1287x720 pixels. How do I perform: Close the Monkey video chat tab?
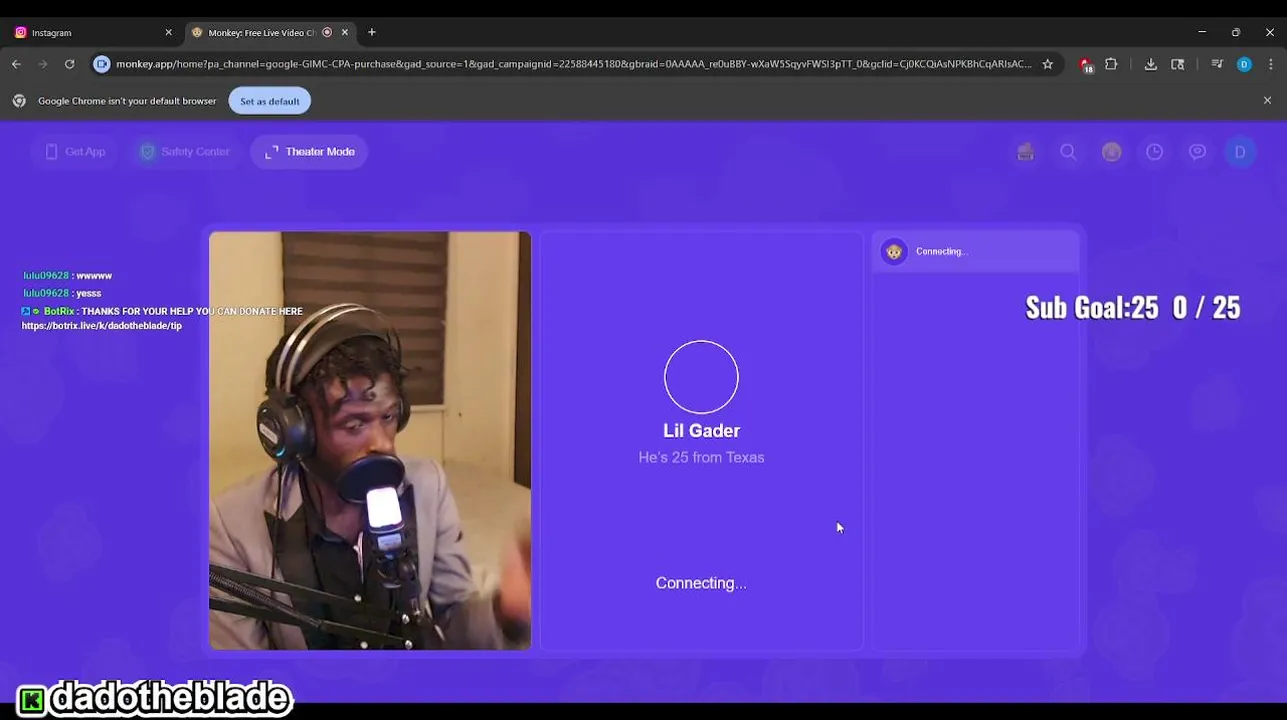coord(345,32)
